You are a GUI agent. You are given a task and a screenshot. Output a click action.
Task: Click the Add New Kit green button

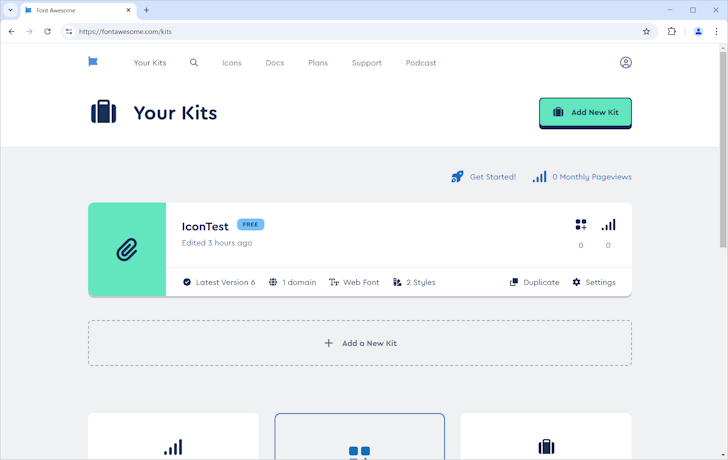click(x=585, y=112)
